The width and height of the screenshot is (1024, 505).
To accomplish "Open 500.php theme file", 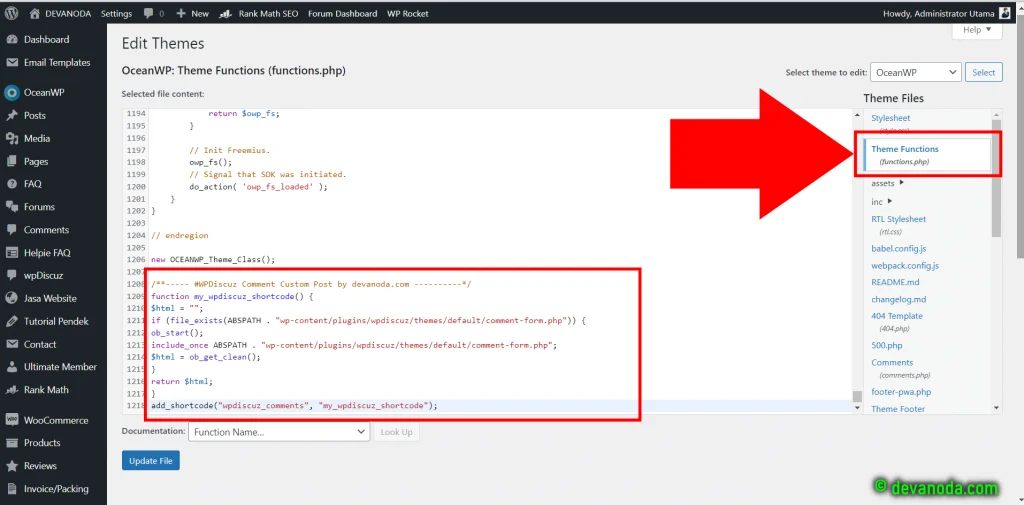I will tap(887, 346).
